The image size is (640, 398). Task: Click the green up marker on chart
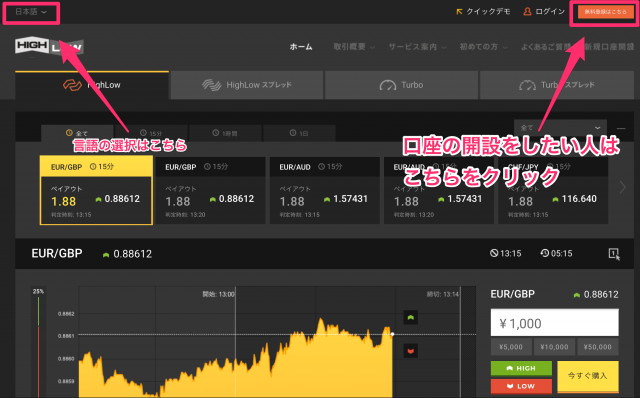(x=411, y=317)
